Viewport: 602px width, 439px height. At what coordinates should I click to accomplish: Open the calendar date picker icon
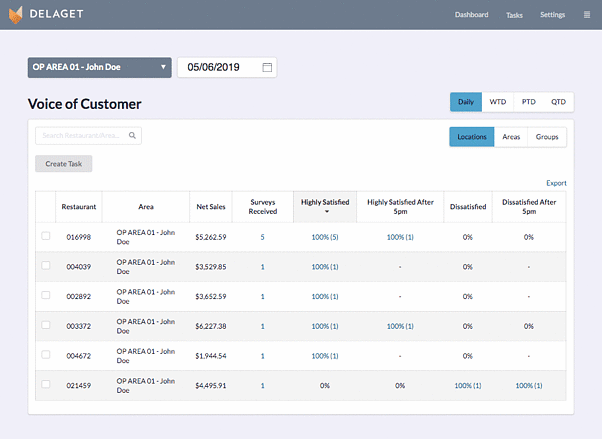[x=267, y=68]
